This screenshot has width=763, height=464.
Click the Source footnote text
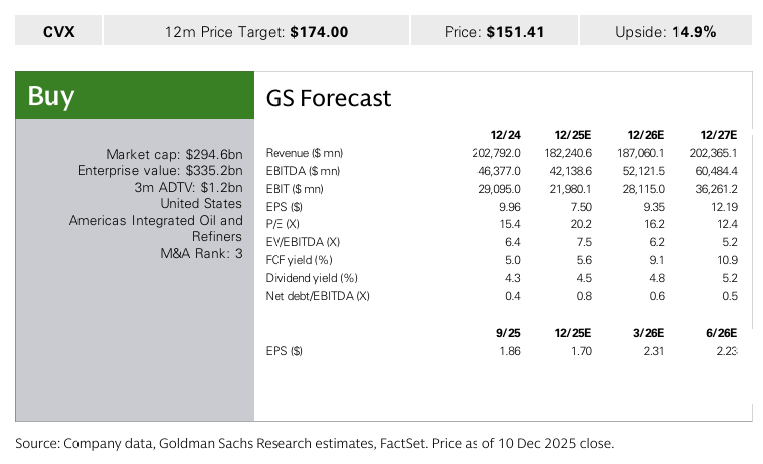pos(314,443)
